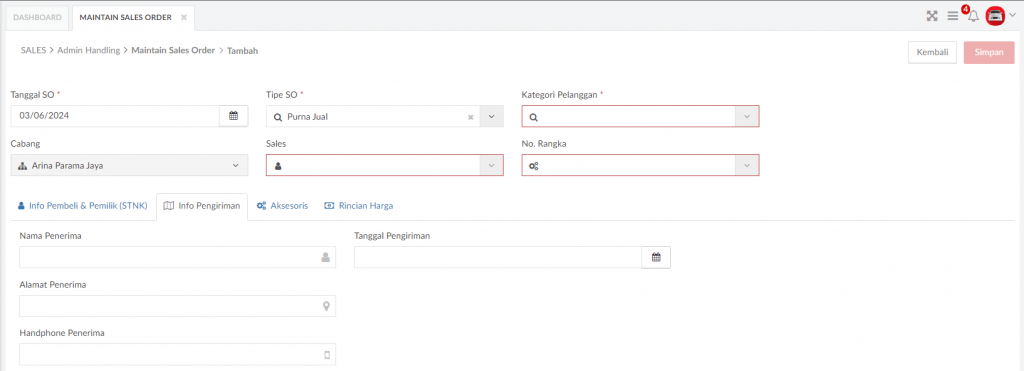Open the Kategori Pelanggan dropdown
Image resolution: width=1024 pixels, height=371 pixels.
(640, 116)
